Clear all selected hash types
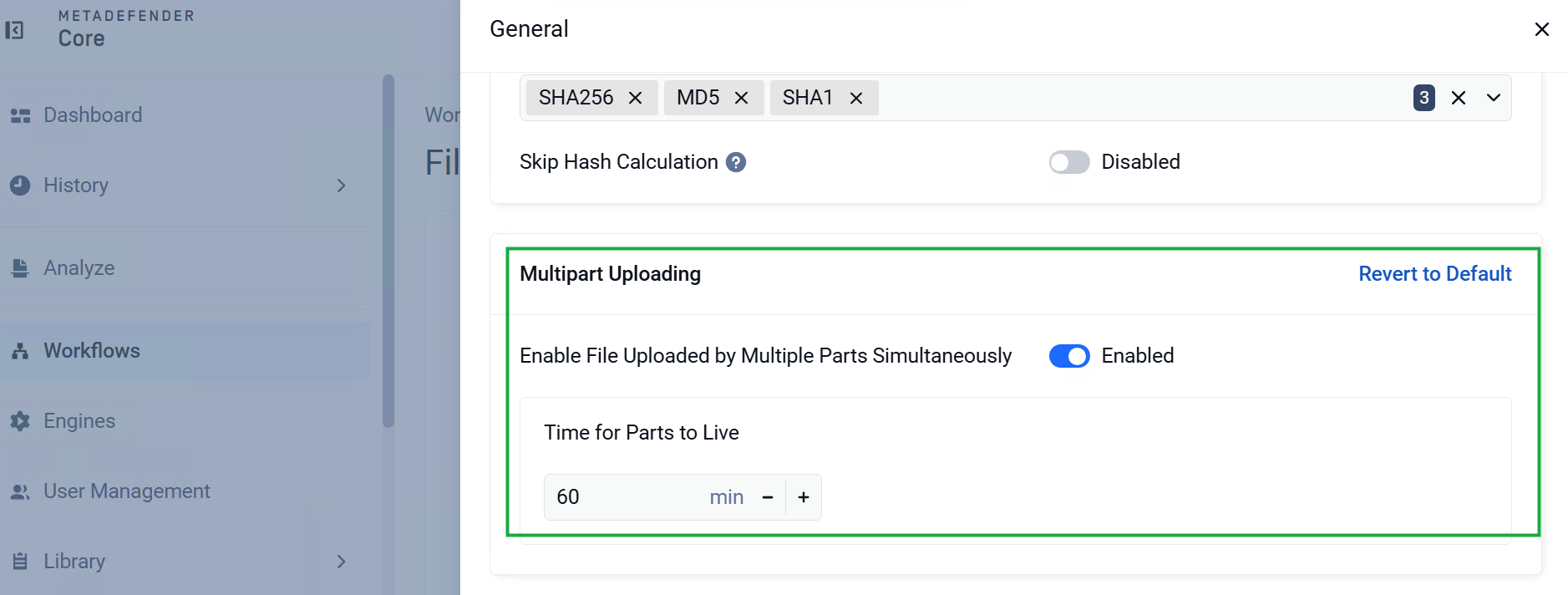 pos(1459,98)
